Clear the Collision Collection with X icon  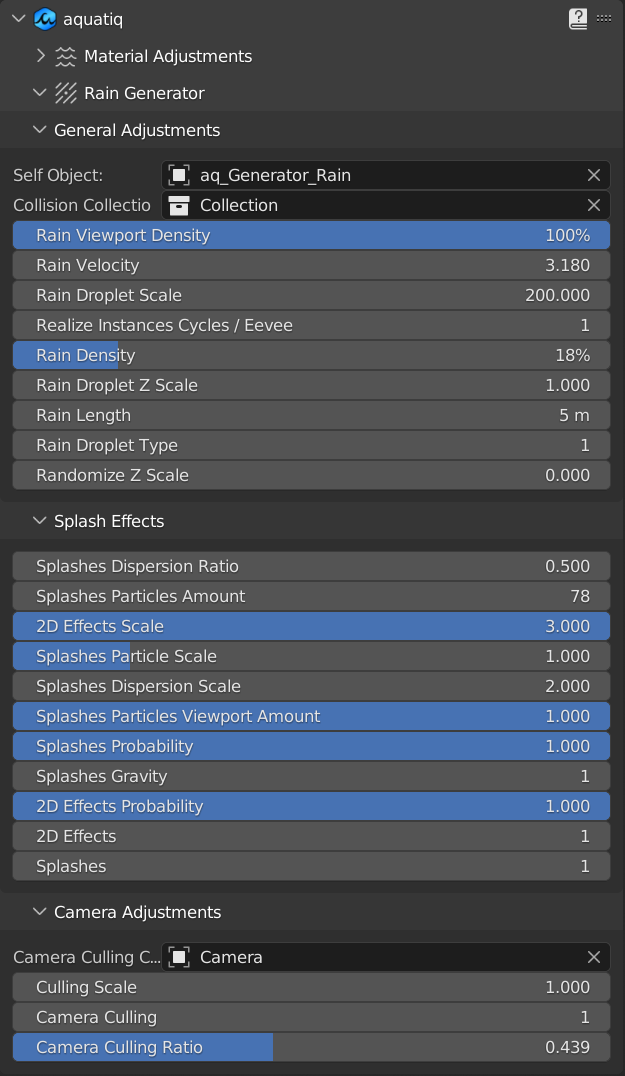pos(593,205)
